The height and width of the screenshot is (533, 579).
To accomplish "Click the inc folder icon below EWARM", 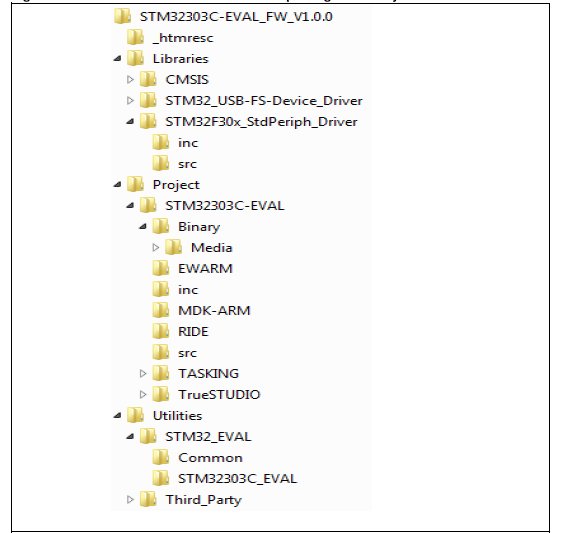I will [161, 289].
